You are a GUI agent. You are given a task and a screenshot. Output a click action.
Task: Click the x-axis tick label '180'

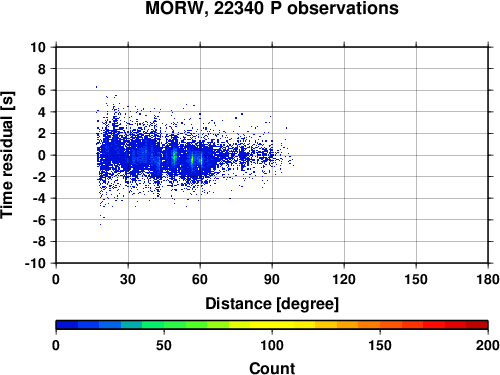tap(488, 279)
